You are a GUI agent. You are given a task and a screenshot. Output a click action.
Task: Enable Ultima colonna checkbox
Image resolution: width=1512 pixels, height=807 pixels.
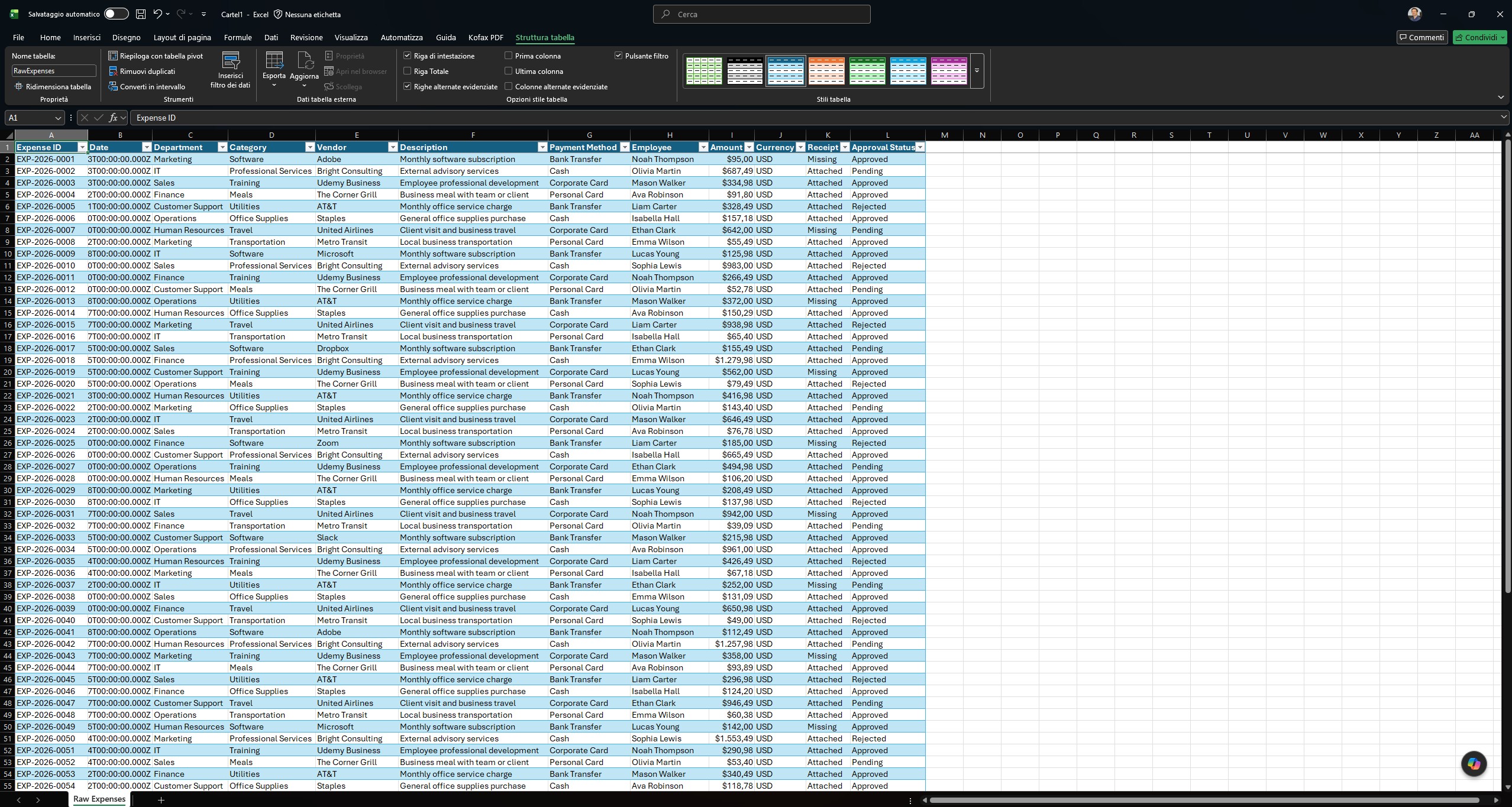(x=508, y=71)
